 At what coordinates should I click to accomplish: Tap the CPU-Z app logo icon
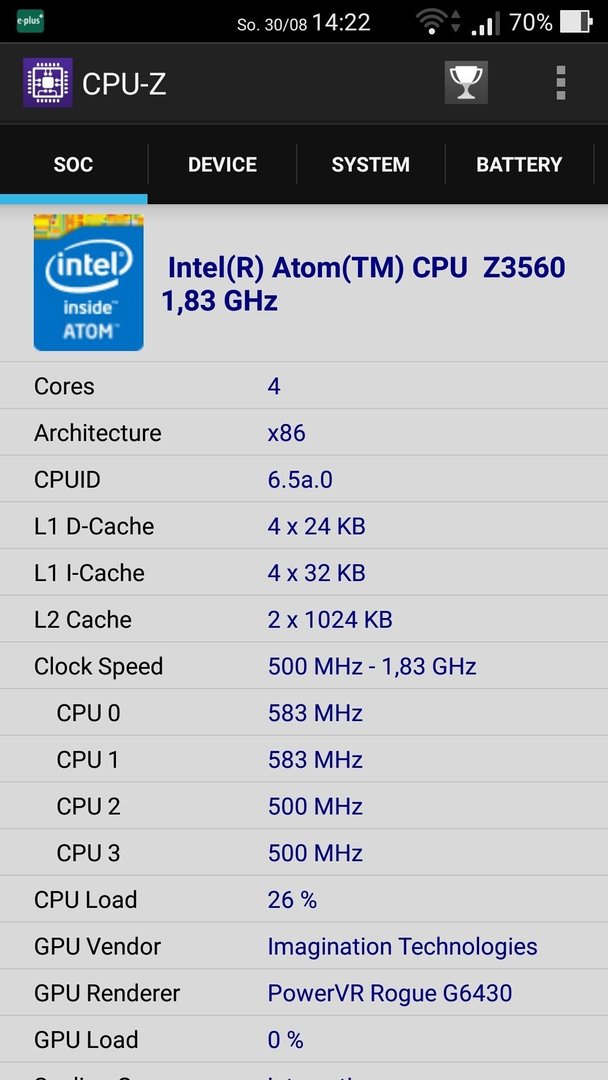pos(48,83)
